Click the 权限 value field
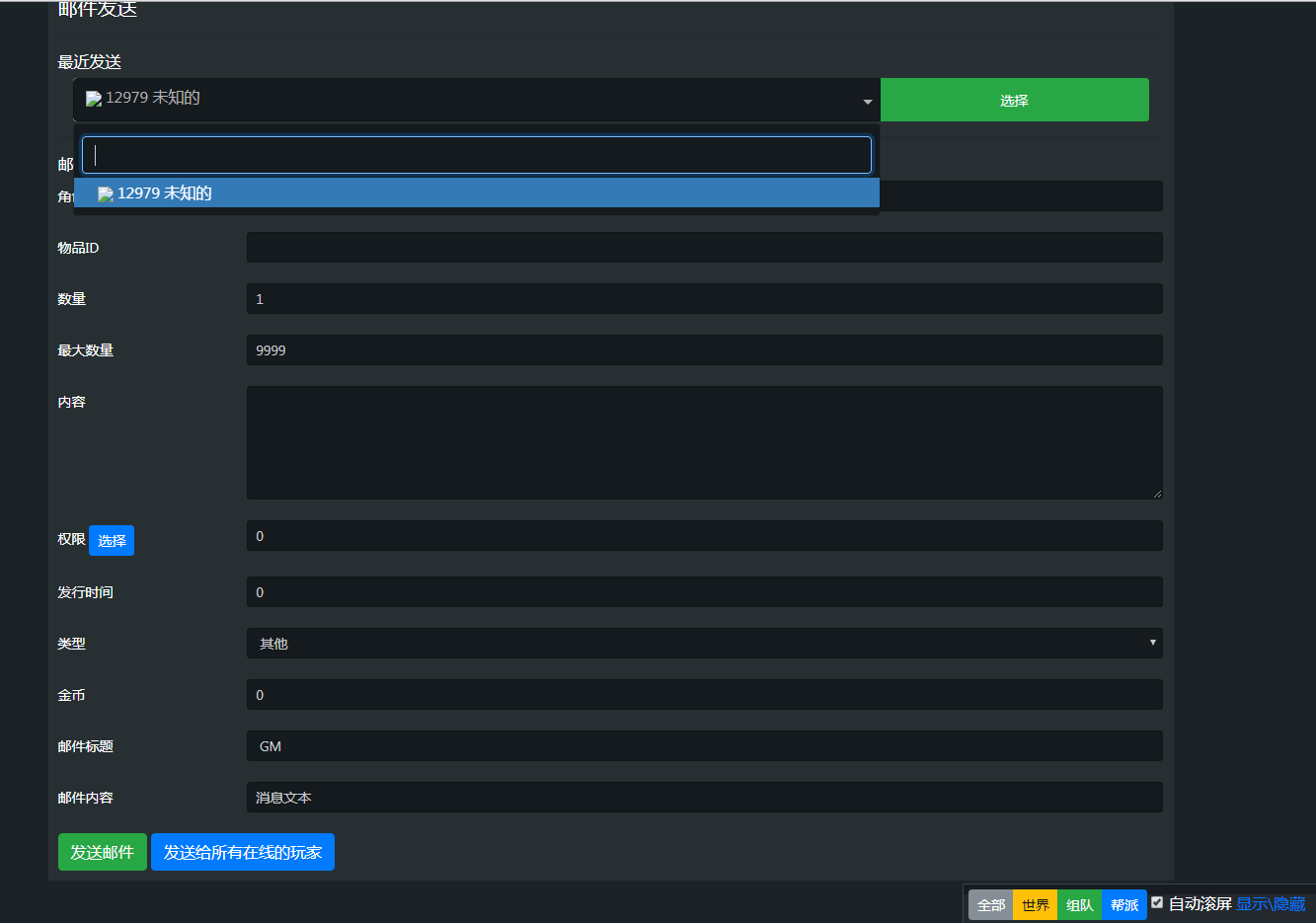 tap(705, 536)
